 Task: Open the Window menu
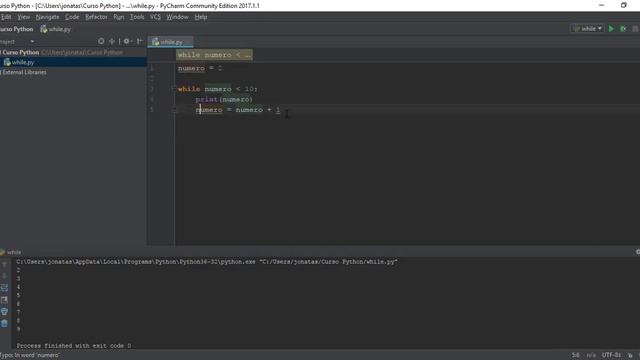(177, 17)
